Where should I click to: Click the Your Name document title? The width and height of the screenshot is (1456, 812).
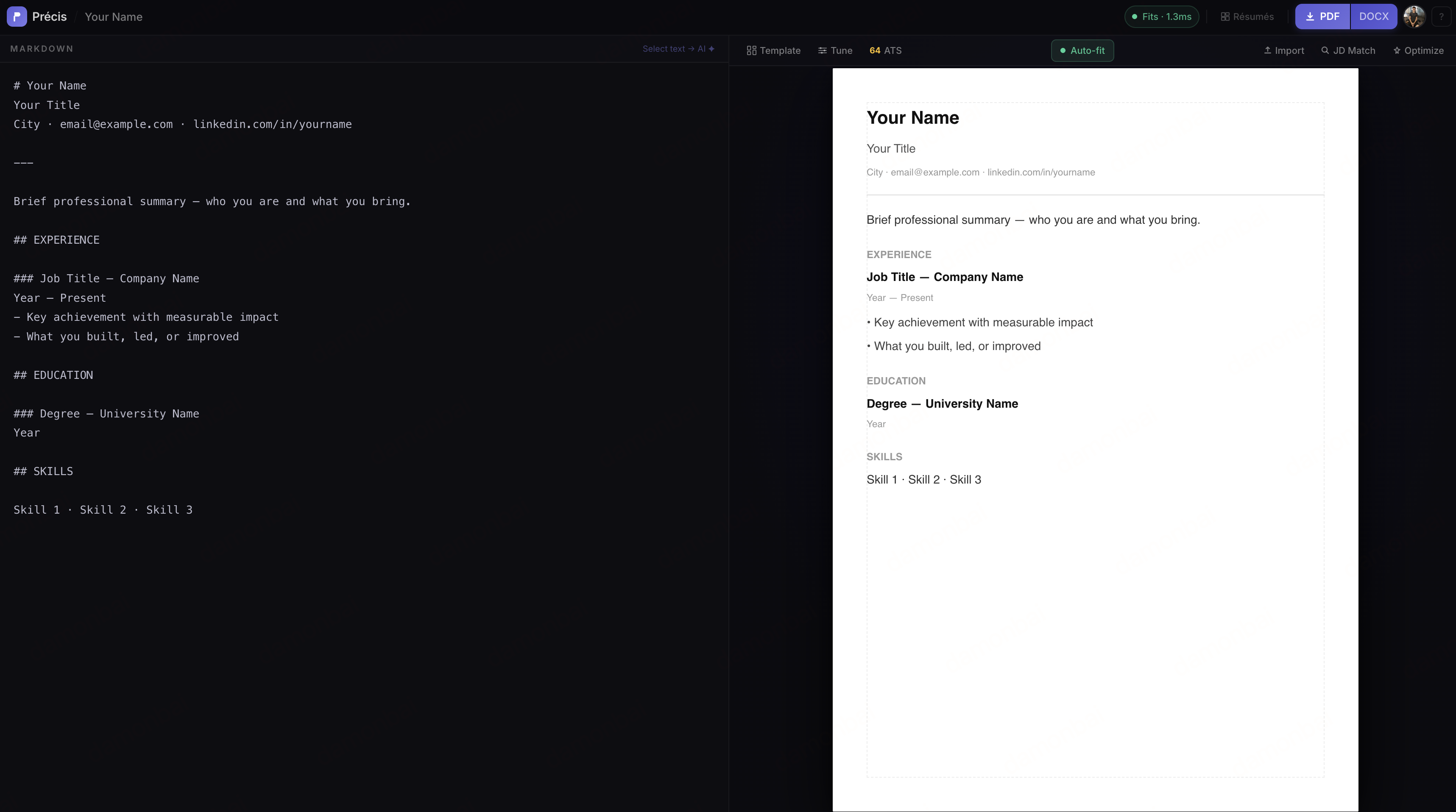coord(114,17)
